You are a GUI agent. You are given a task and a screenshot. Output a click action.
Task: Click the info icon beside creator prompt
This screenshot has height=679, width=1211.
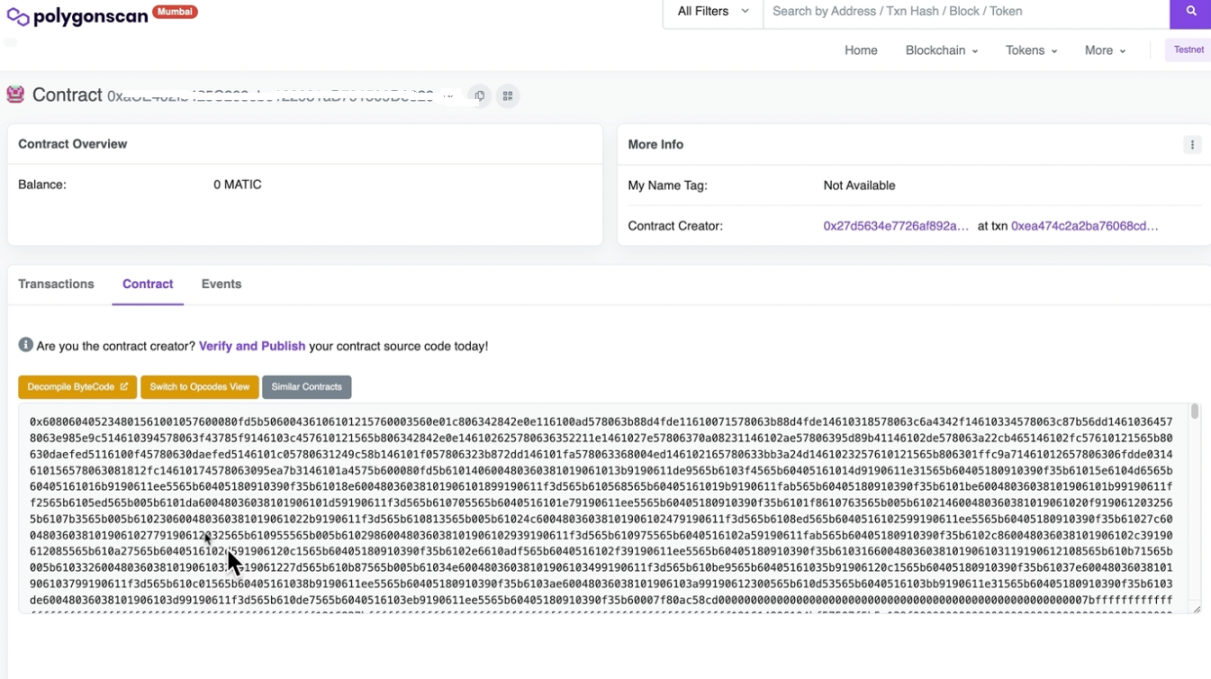click(25, 345)
